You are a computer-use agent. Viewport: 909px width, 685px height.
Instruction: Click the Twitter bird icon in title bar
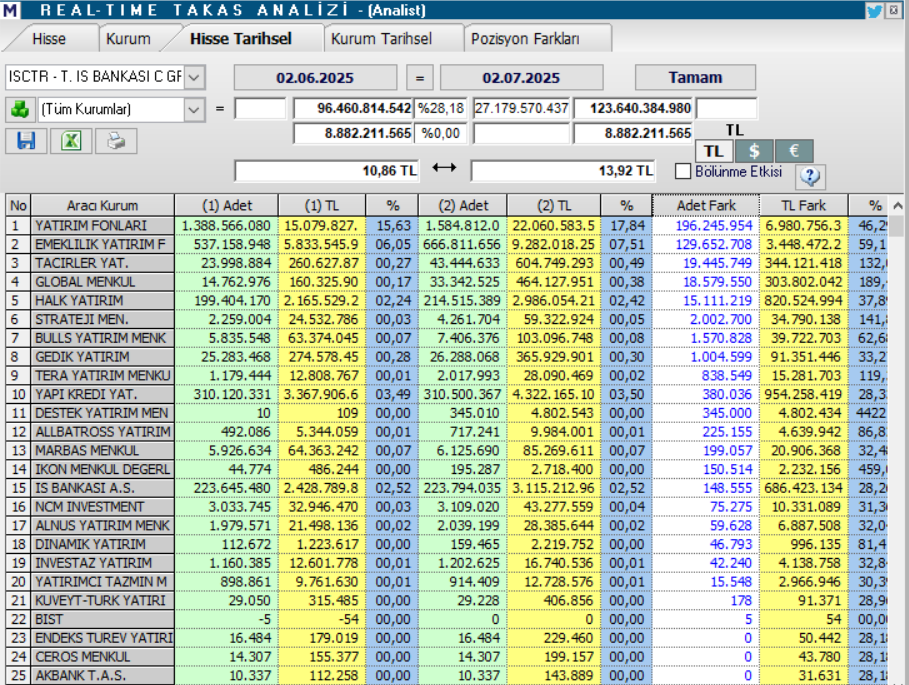[x=874, y=10]
